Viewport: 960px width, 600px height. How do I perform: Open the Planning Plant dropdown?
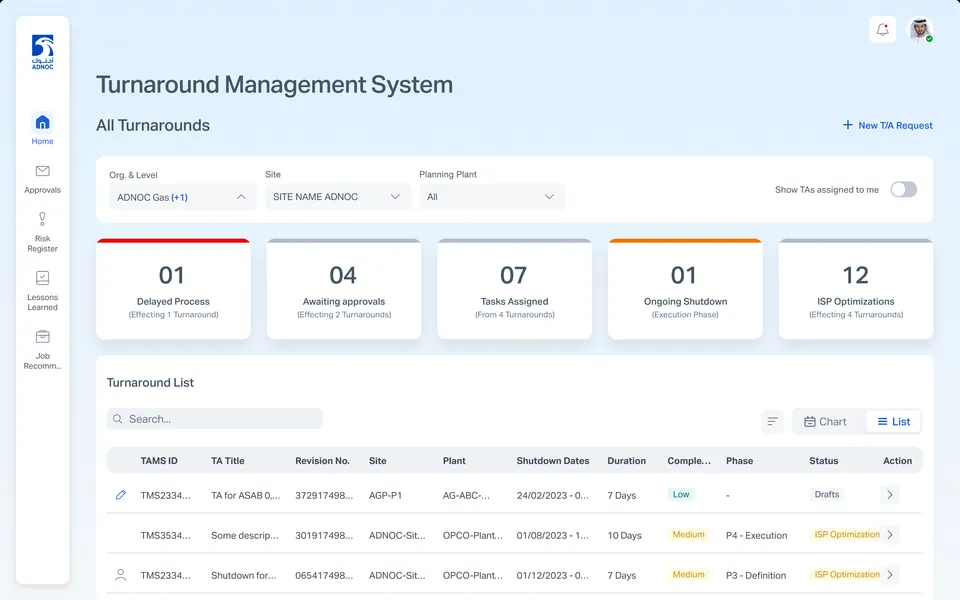492,197
